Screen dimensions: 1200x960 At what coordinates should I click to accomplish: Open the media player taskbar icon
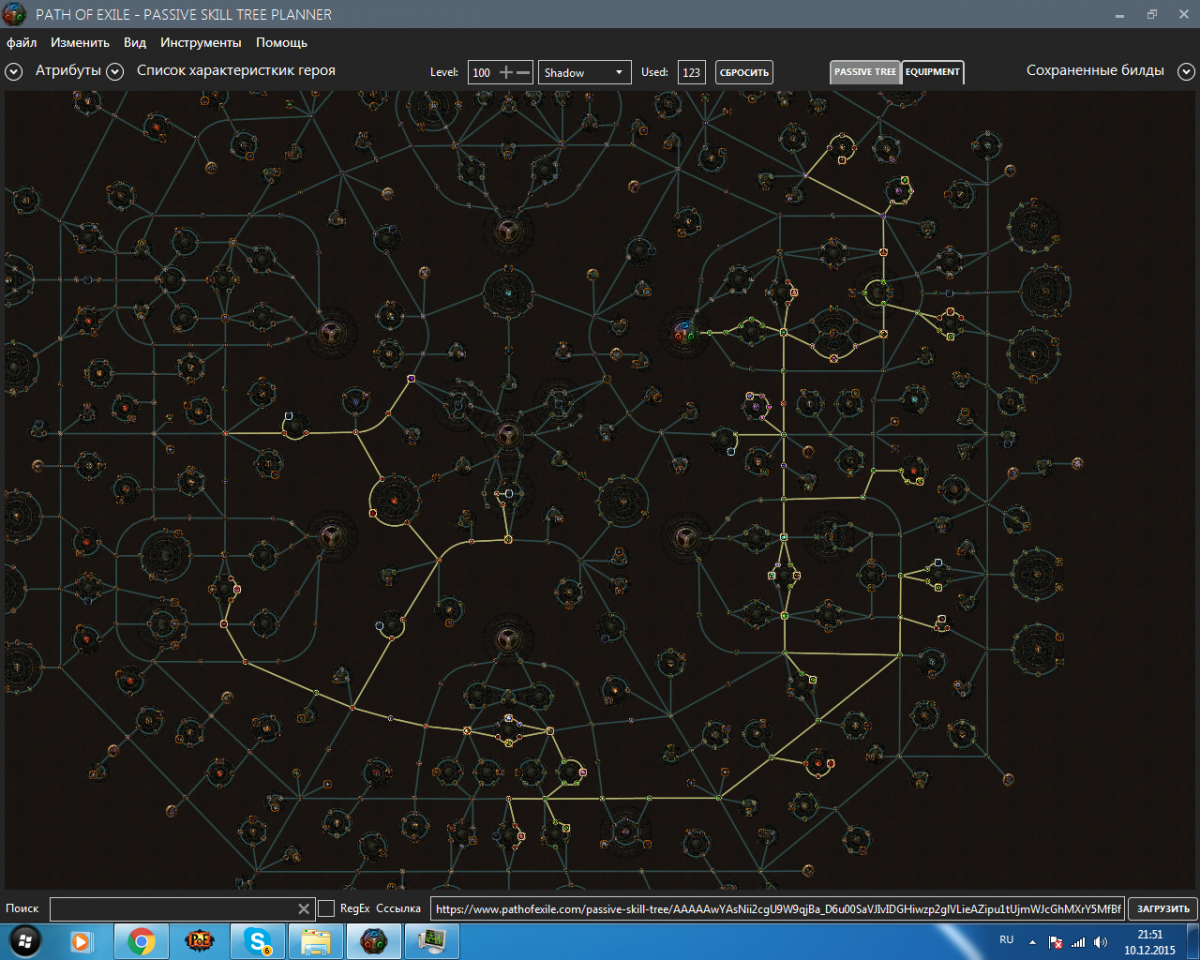coord(82,942)
